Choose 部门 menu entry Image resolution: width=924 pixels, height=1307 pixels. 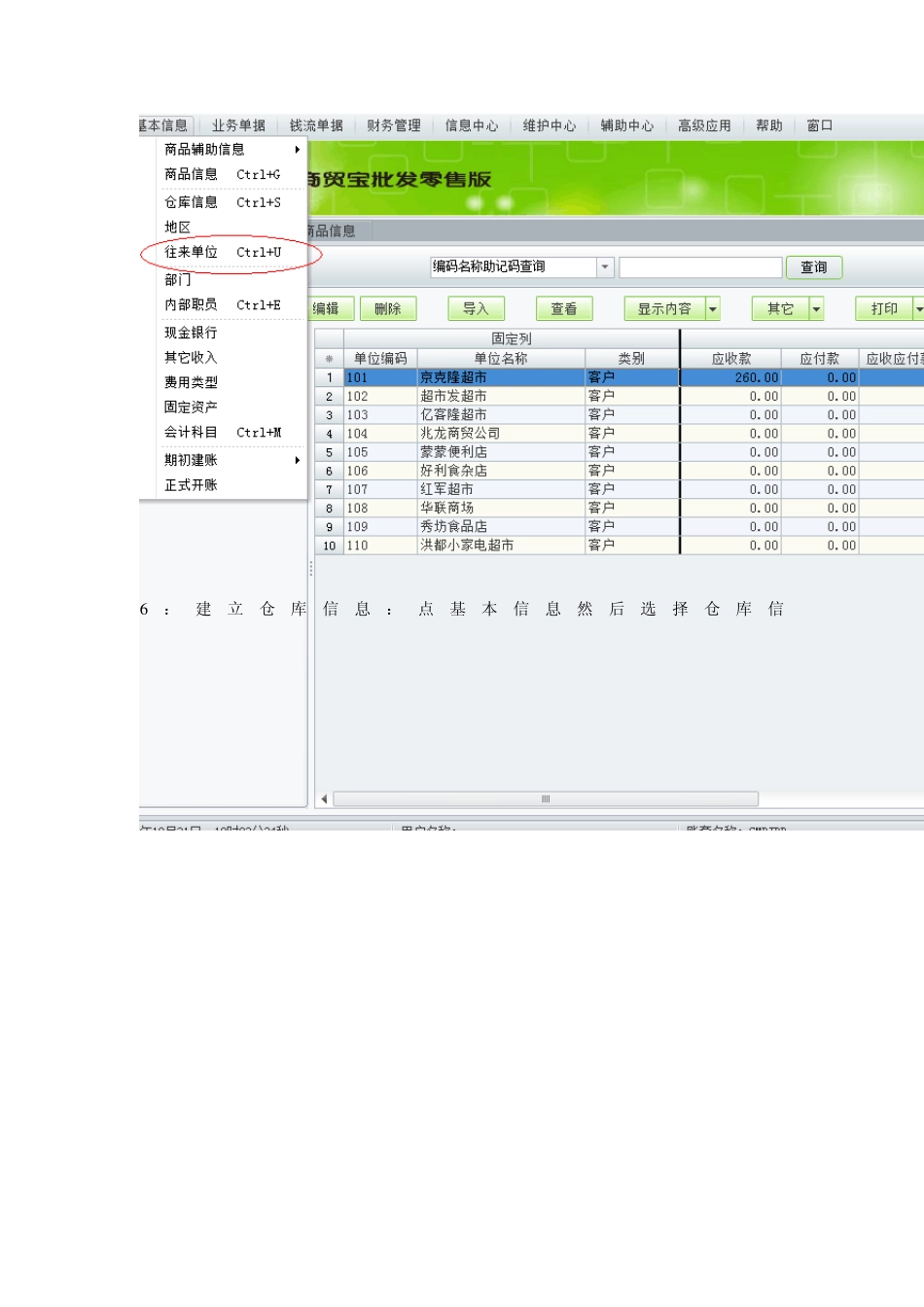[x=231, y=279]
